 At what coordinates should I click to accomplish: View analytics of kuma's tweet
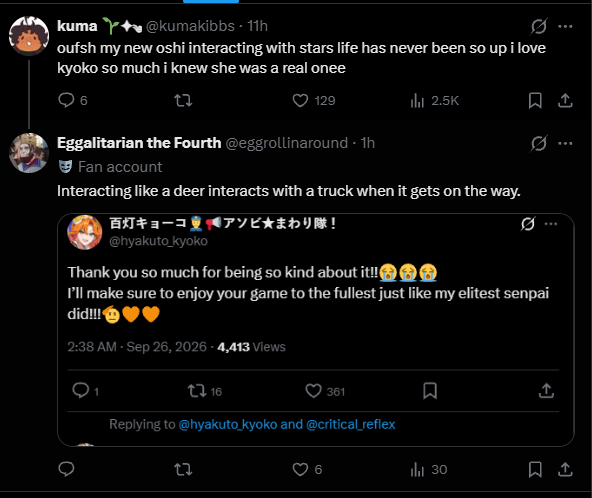click(x=417, y=100)
